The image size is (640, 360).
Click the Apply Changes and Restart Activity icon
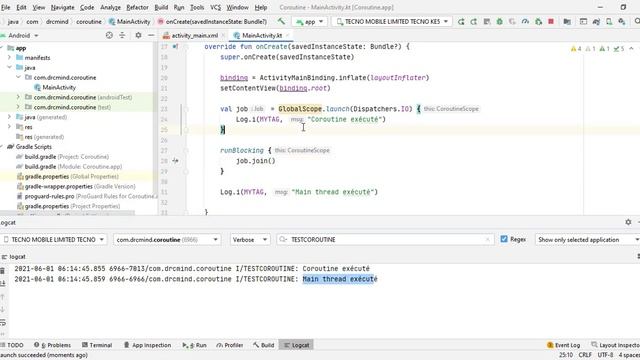[x=473, y=22]
